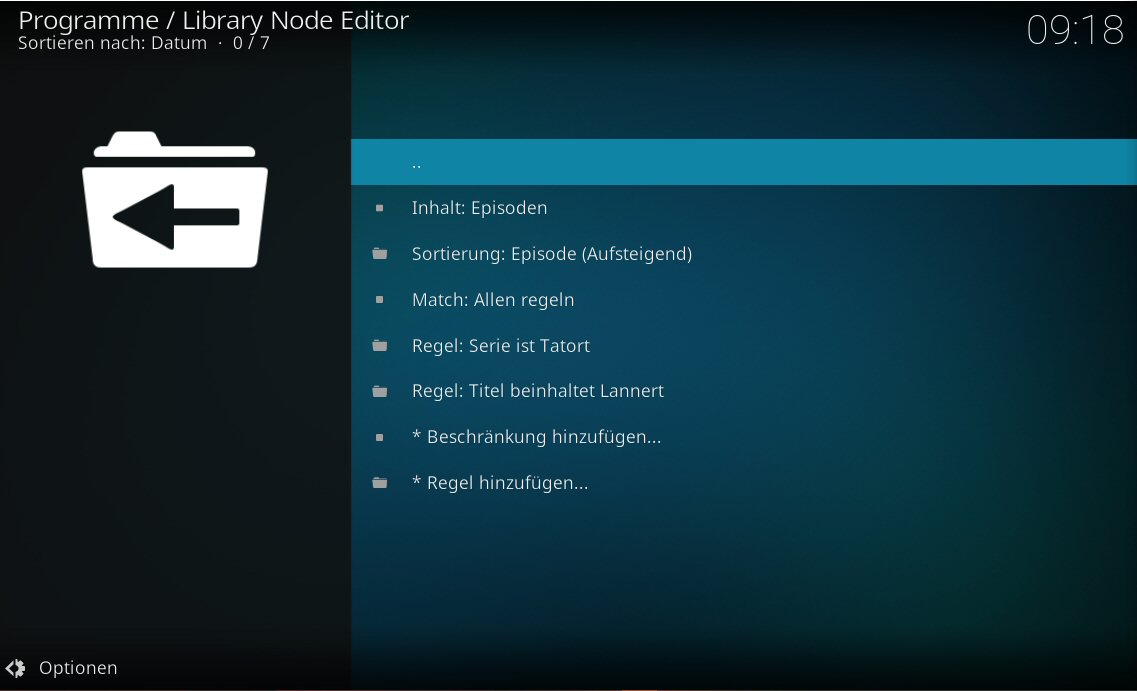This screenshot has height=691, width=1137.
Task: Click the small square icon beside 'Inhalt: Episoden'
Action: (x=379, y=208)
